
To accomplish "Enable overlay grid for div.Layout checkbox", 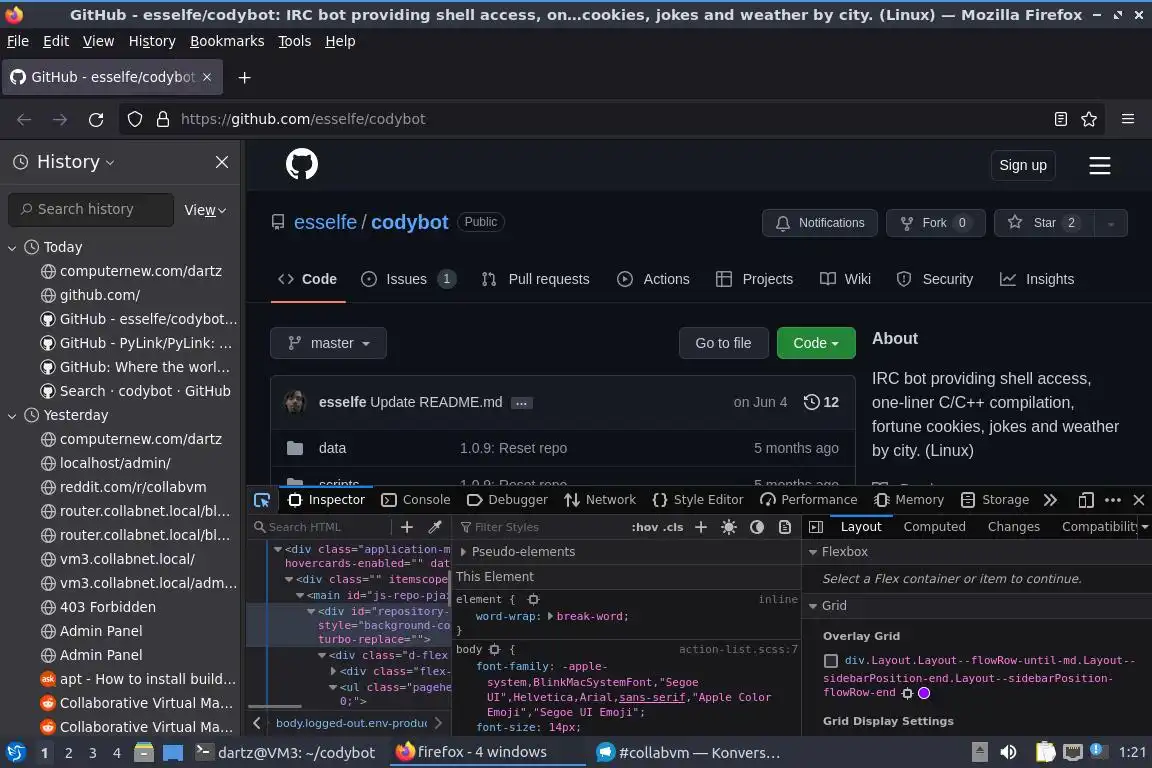I will [x=831, y=661].
